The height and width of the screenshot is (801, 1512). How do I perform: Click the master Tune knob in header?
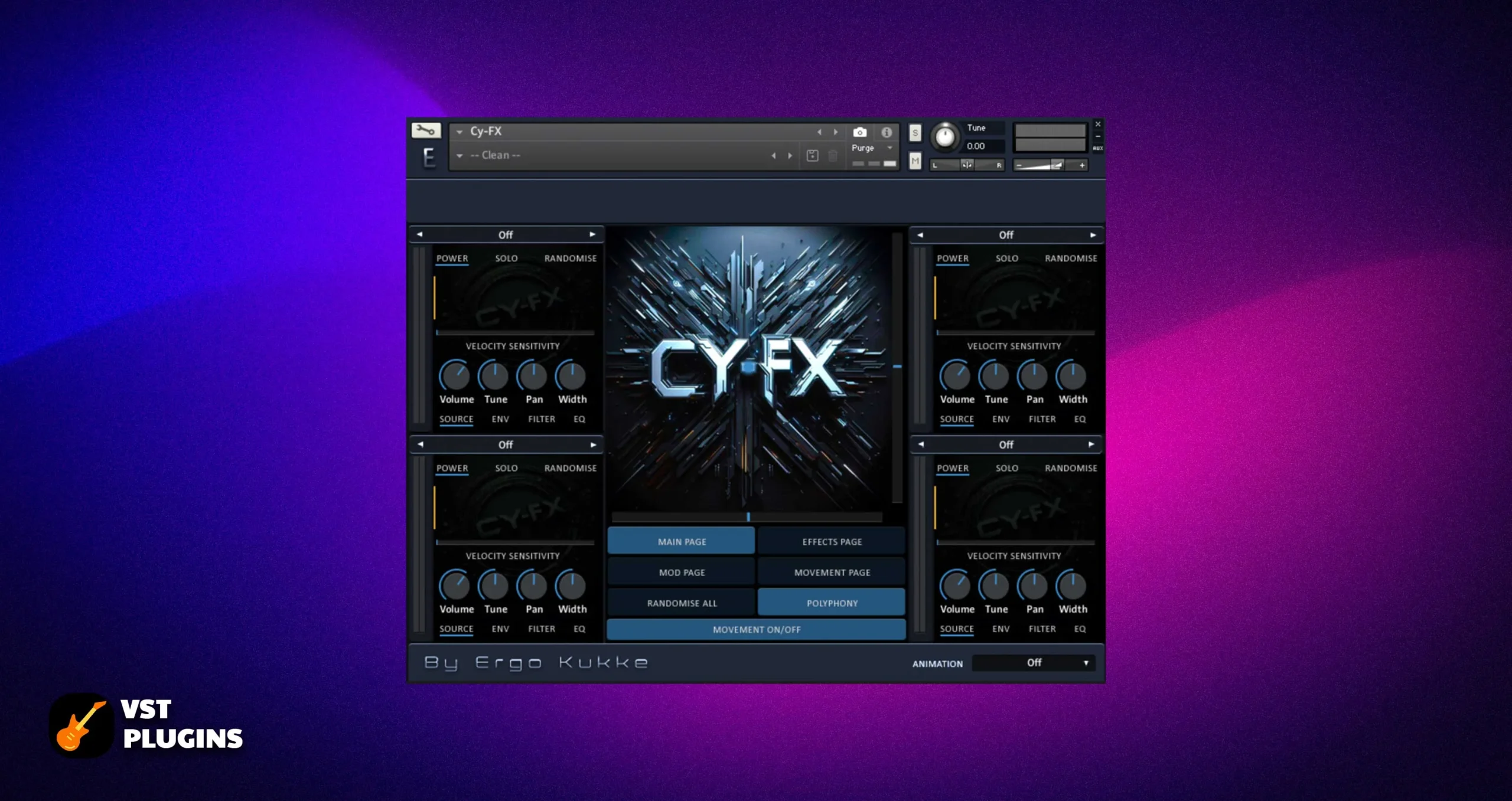point(945,137)
